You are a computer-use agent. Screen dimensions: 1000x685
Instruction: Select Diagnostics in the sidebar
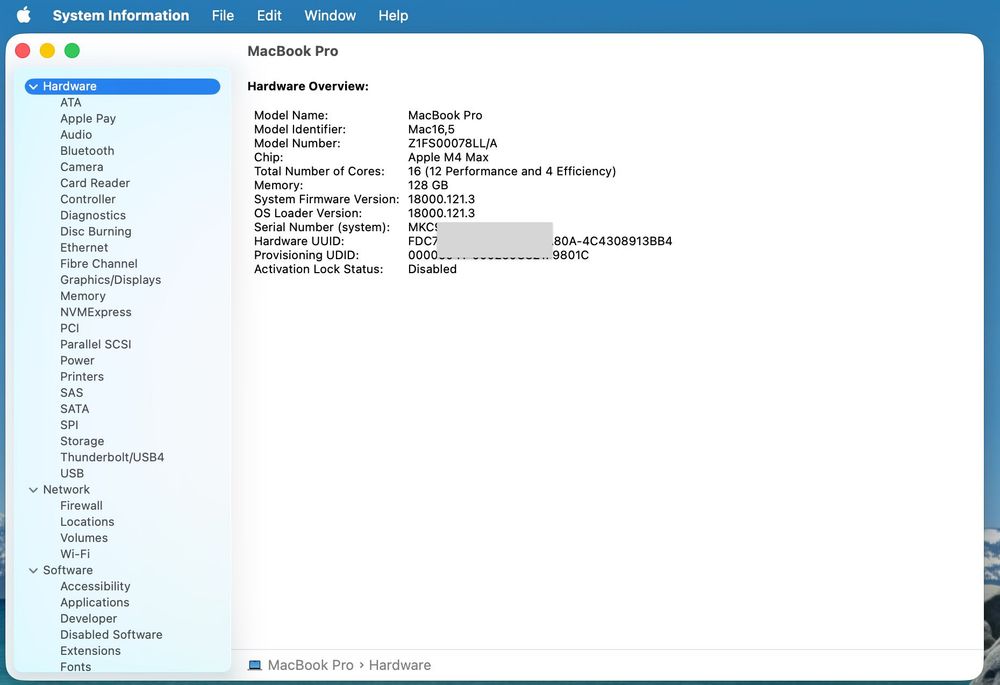[93, 216]
